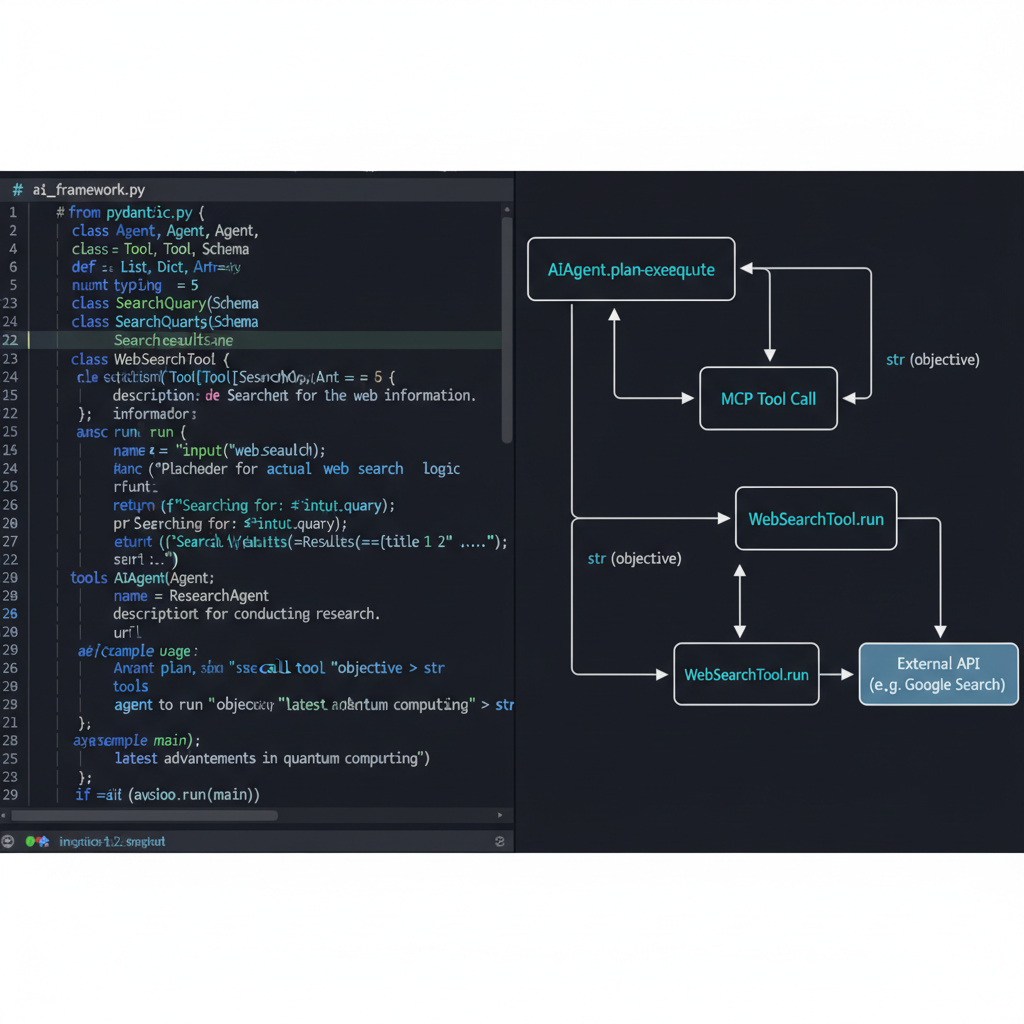Click the highlighted 'Searchceaultsane' code line
Image resolution: width=1024 pixels, height=1024 pixels.
click(x=173, y=340)
